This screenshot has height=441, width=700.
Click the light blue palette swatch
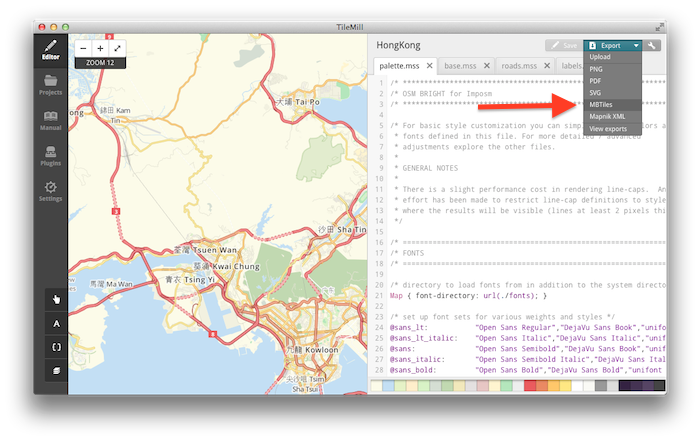click(388, 386)
